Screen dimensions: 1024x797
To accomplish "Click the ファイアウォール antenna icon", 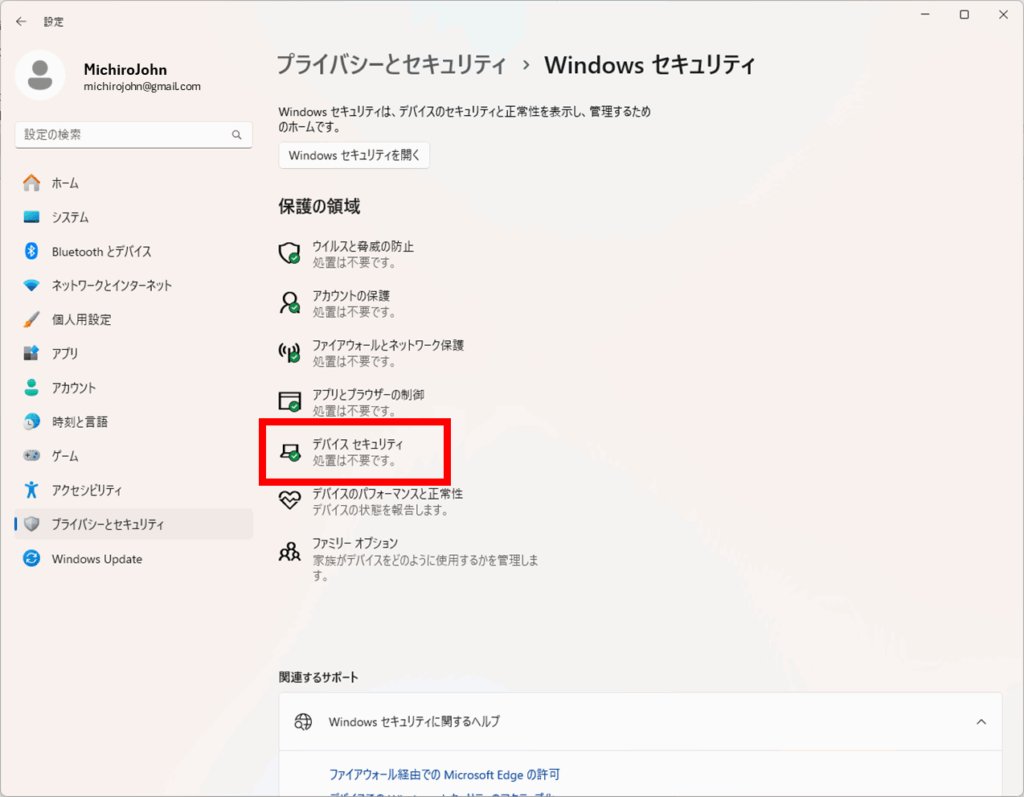I will [289, 353].
